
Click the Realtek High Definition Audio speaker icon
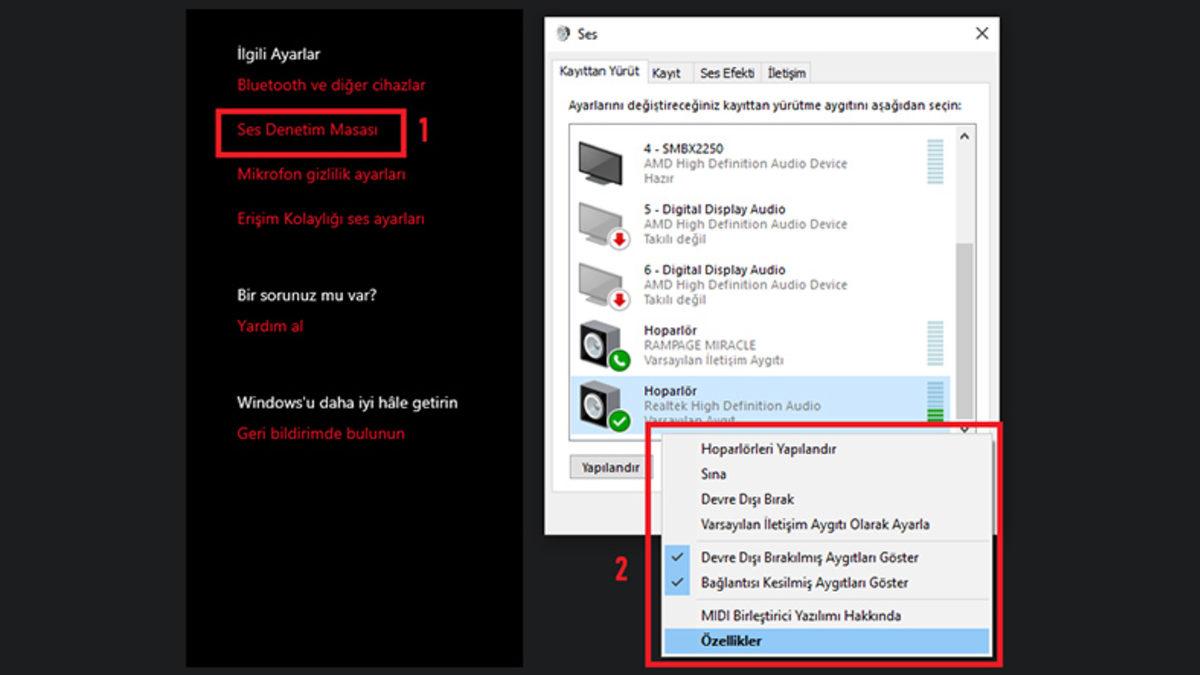[603, 405]
